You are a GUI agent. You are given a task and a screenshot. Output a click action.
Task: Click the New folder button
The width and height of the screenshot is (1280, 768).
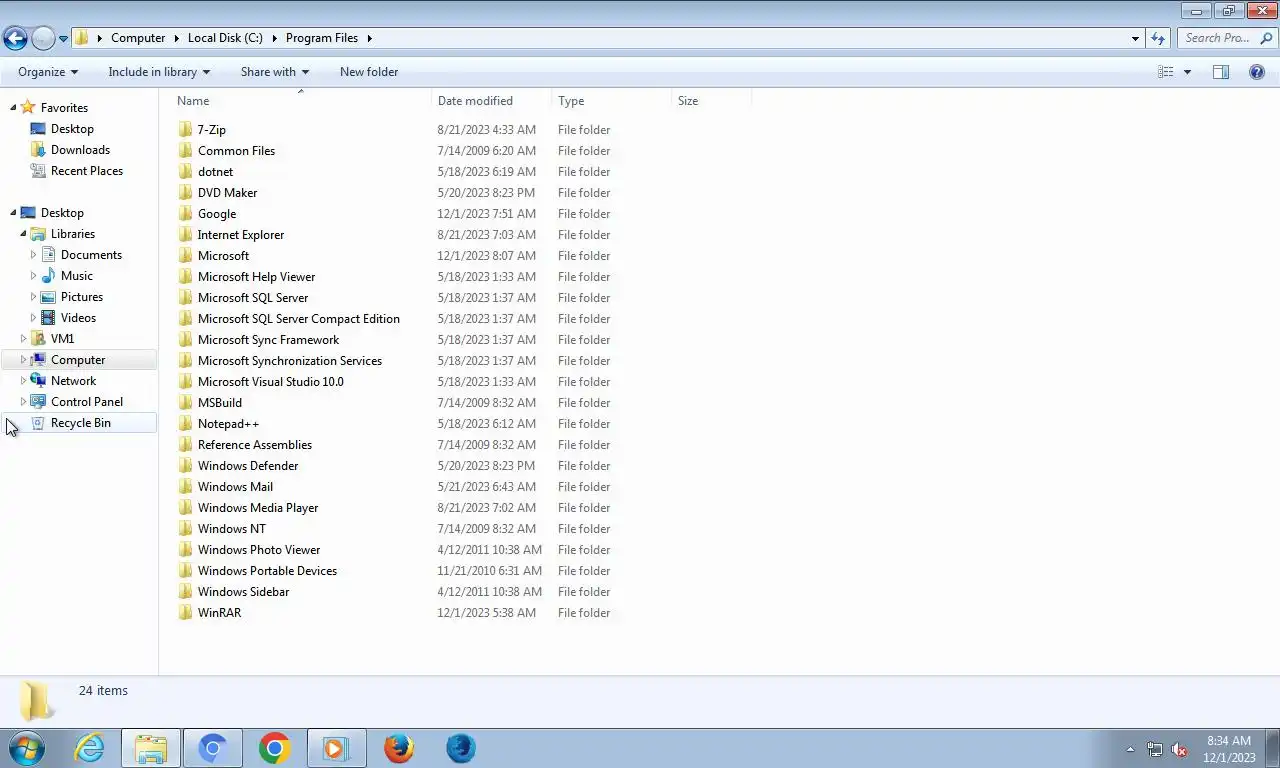click(369, 72)
